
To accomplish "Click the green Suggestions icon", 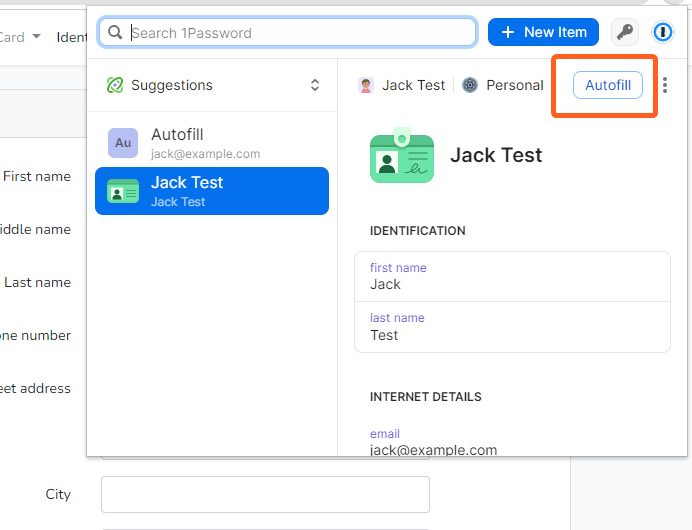I will click(x=115, y=85).
